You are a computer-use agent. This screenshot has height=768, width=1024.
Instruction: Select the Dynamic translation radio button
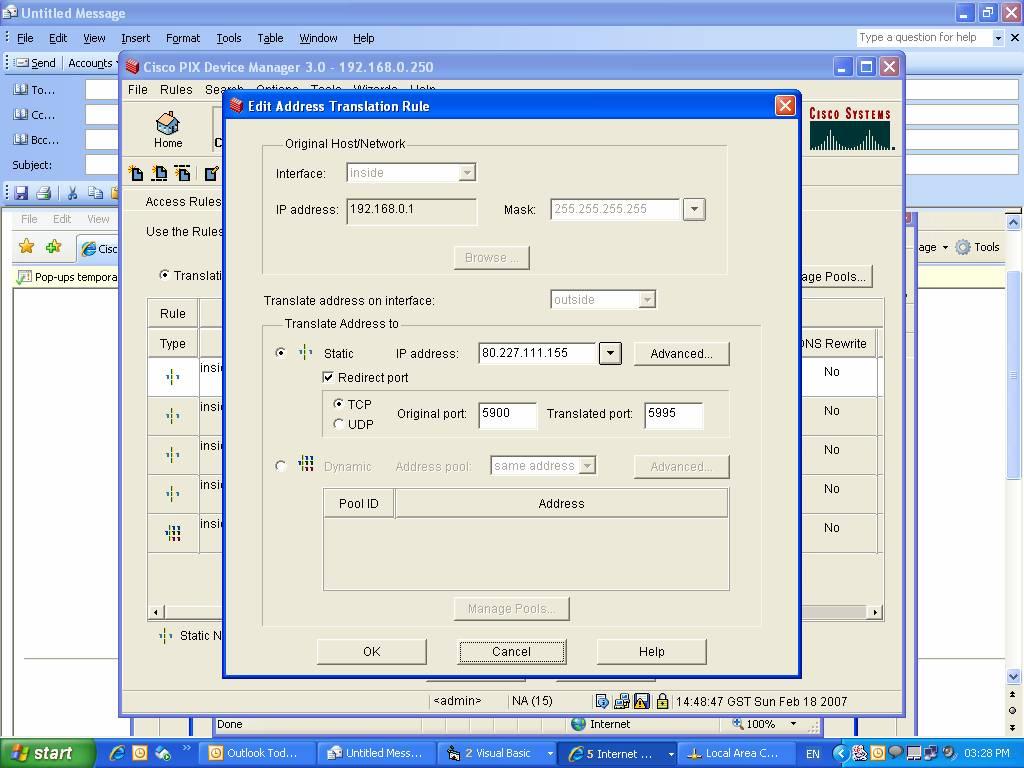(281, 466)
